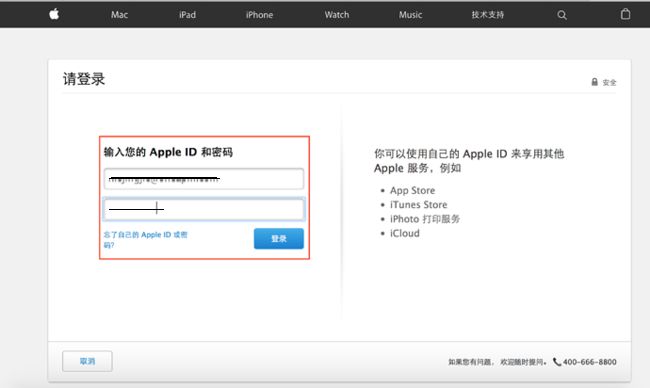The image size is (650, 388).
Task: Click the 输入您的 Apple ID 和密码 heading
Action: coord(168,152)
